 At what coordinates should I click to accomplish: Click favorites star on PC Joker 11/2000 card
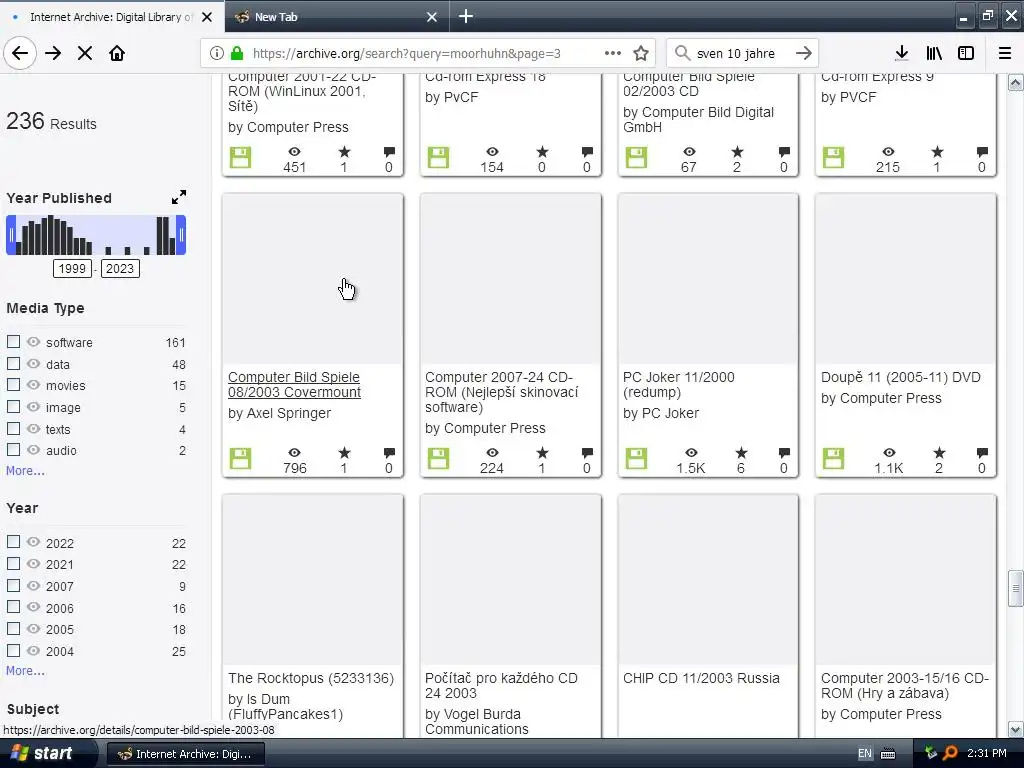click(741, 453)
